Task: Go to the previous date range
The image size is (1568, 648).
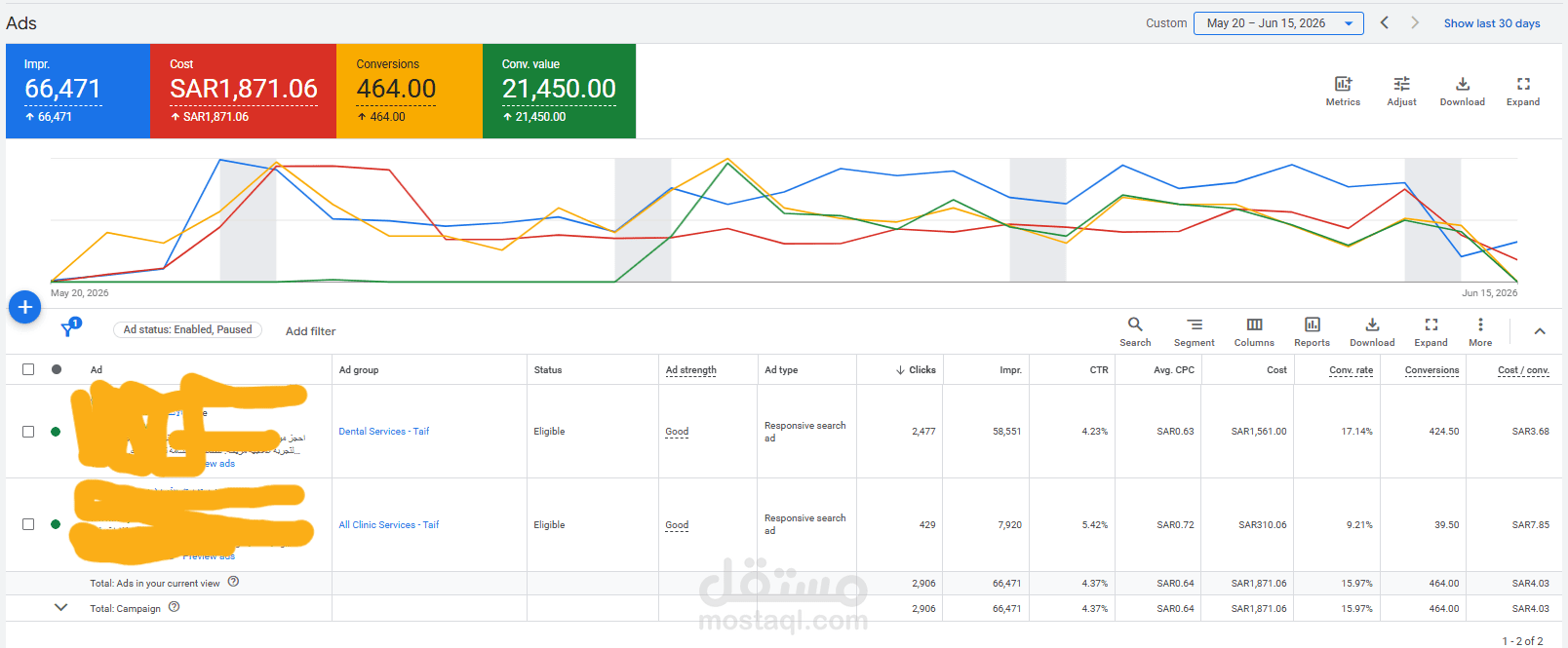Action: 1384,22
